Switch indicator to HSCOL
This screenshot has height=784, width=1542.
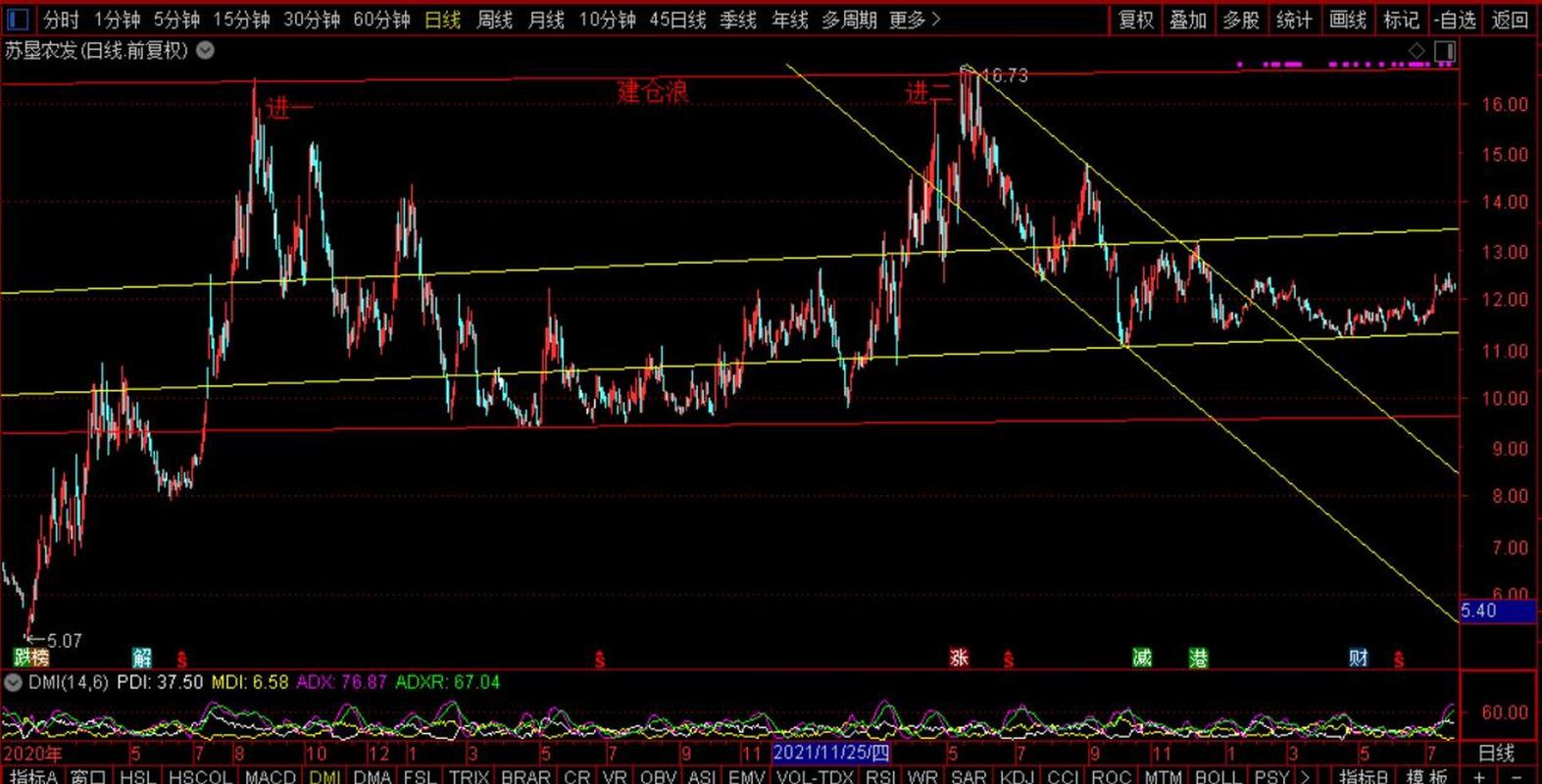200,776
